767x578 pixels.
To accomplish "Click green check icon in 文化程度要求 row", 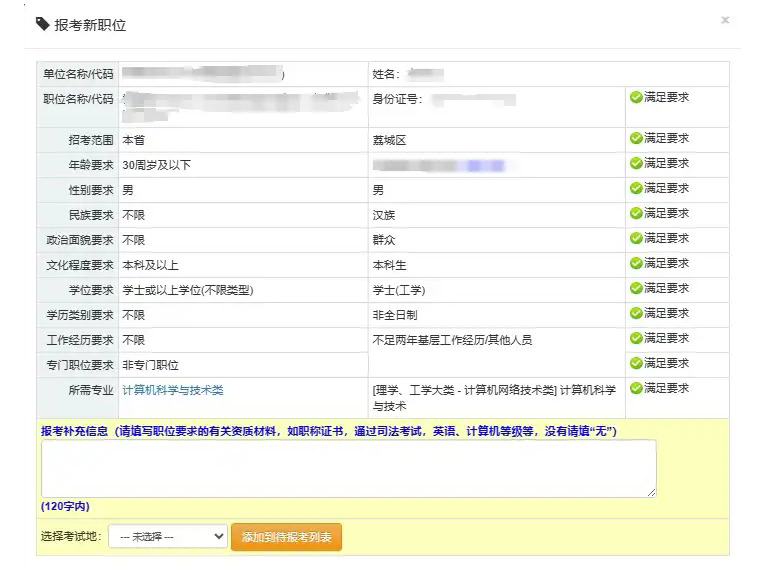I will tap(635, 264).
